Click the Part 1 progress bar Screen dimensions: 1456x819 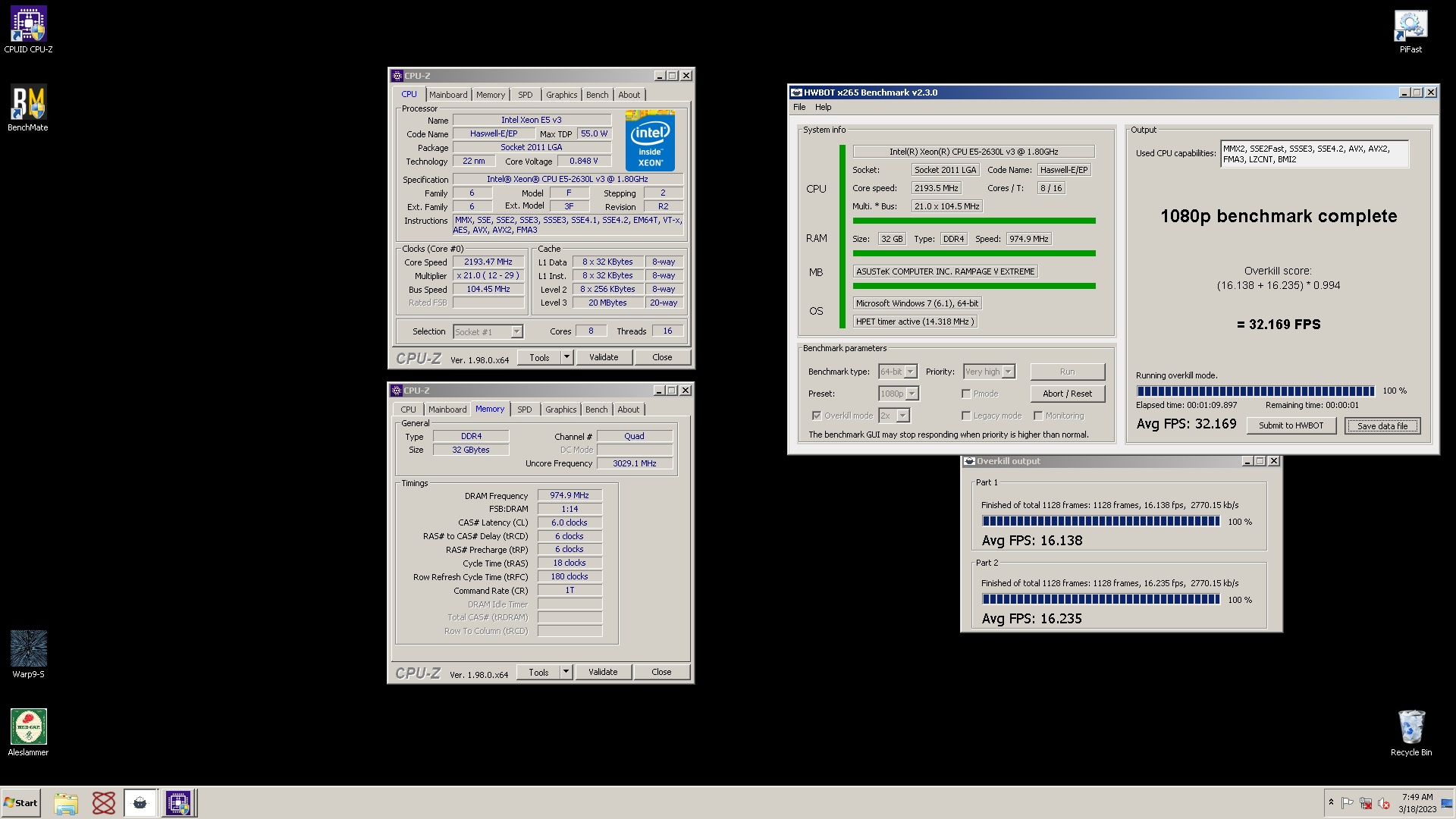1101,521
